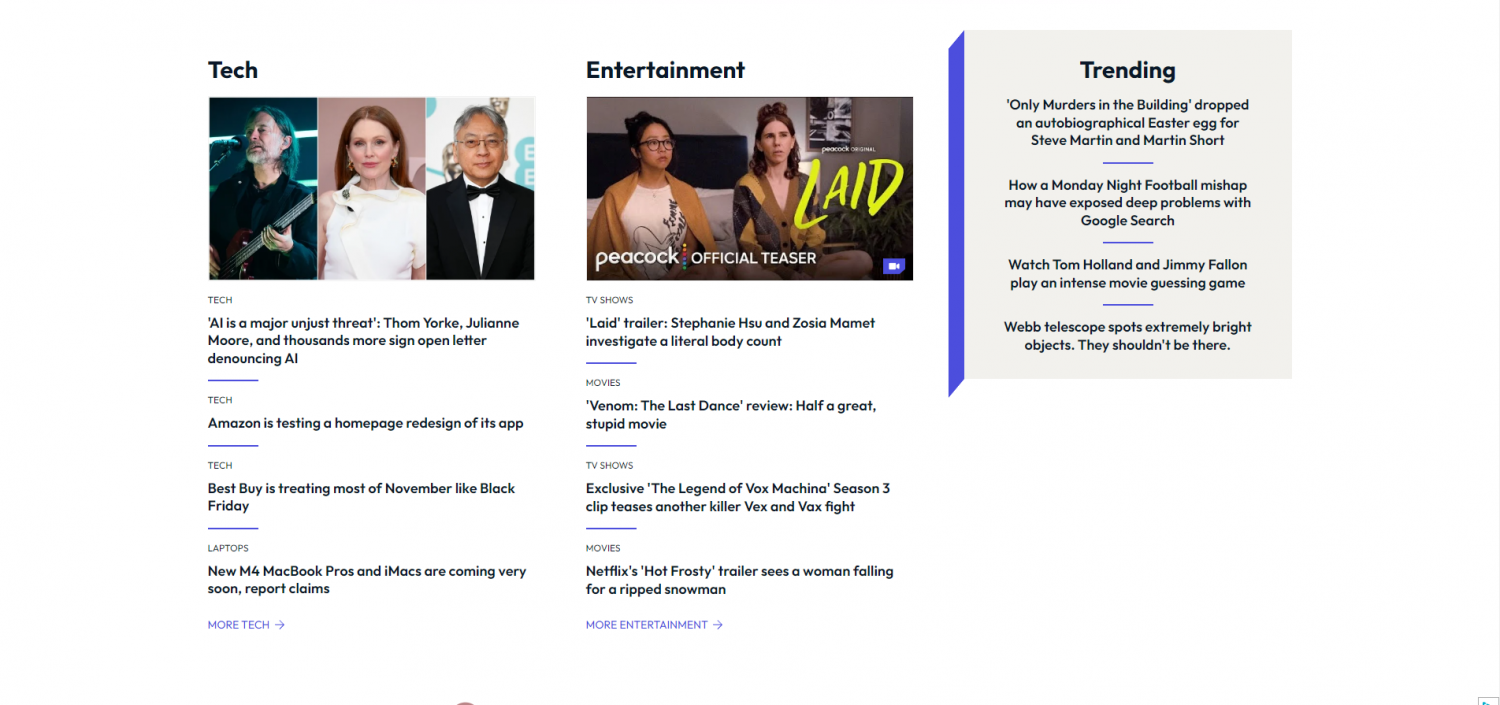Click the Laid official teaser thumbnail
1500x705 pixels.
(x=749, y=188)
